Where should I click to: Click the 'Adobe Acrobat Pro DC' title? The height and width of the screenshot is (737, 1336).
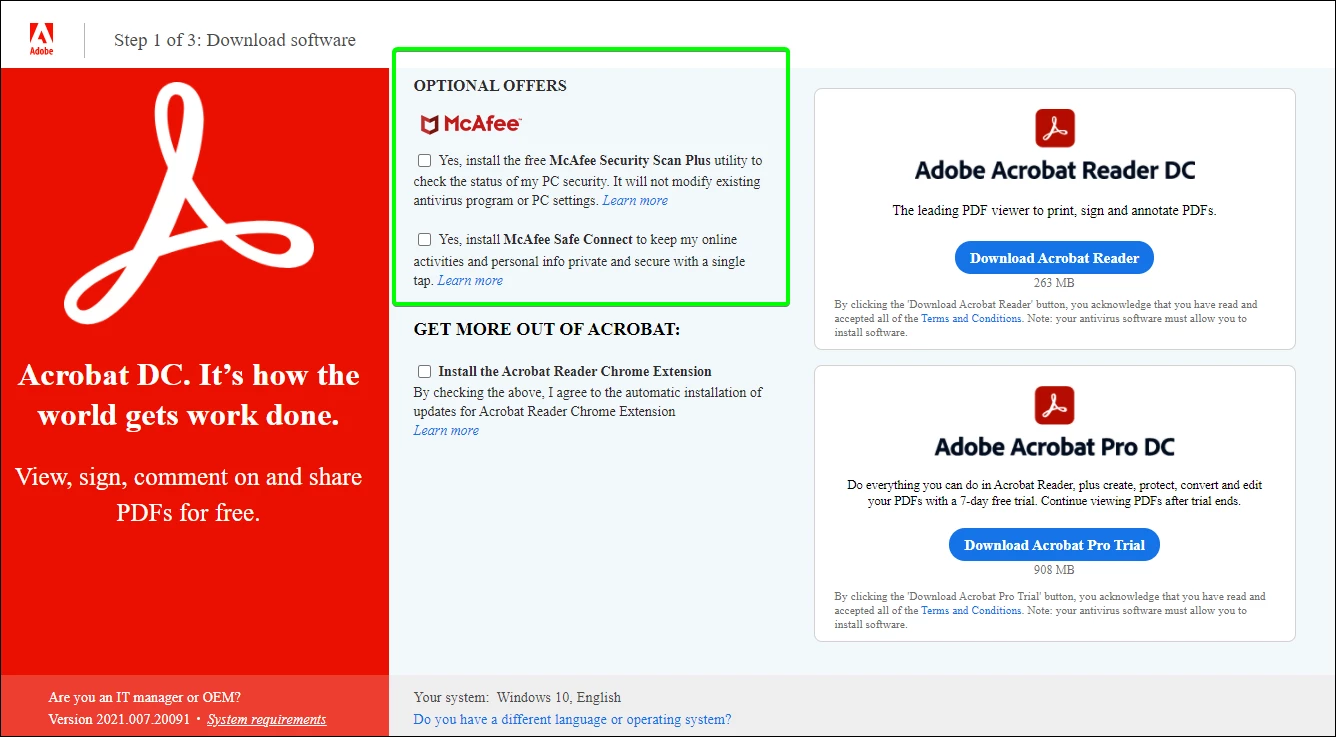tap(1055, 447)
